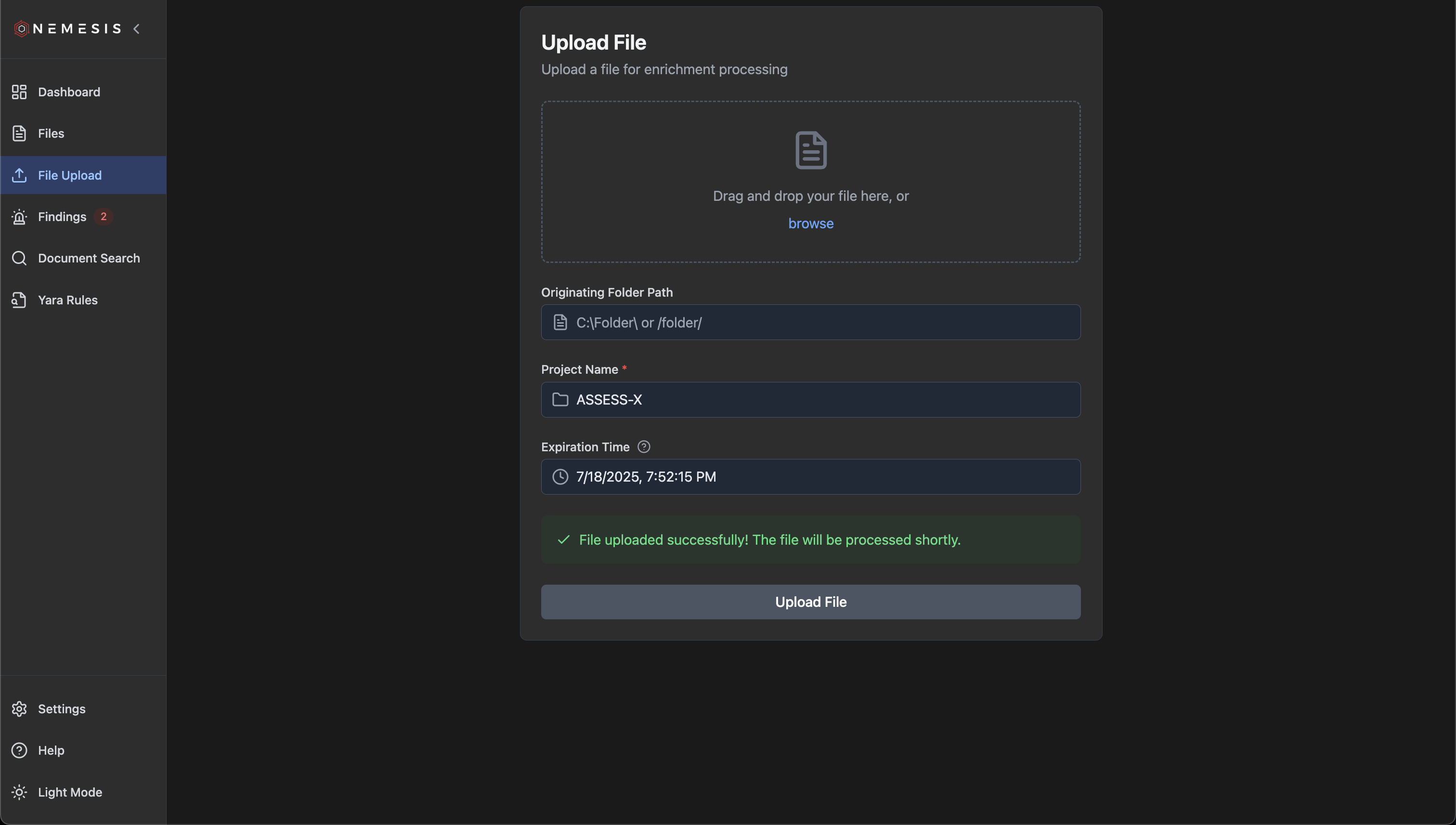Screen dimensions: 1456x825
Task: Navigate to the Files section
Action: (x=51, y=133)
